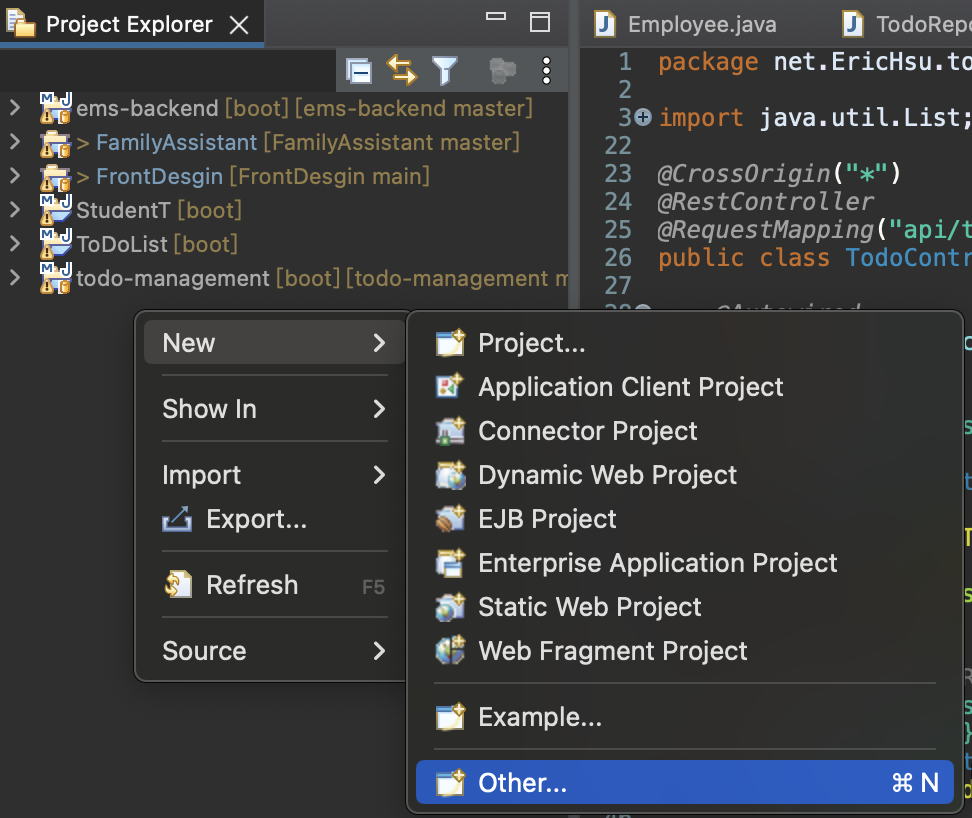Click the EJB Project icon
The width and height of the screenshot is (972, 818).
[451, 519]
